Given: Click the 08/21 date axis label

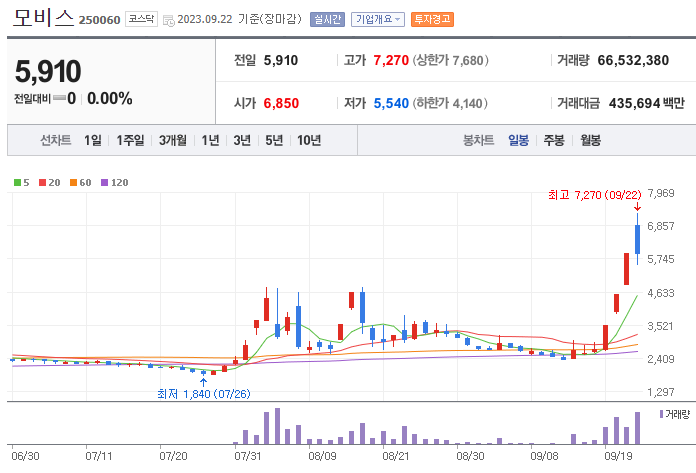Looking at the screenshot, I should pos(395,456).
